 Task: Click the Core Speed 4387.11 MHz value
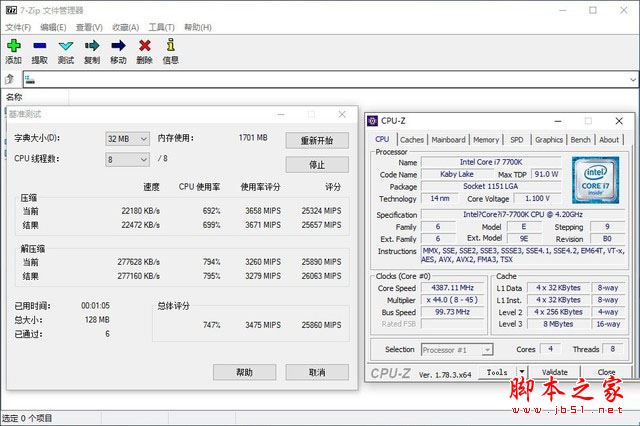[452, 288]
